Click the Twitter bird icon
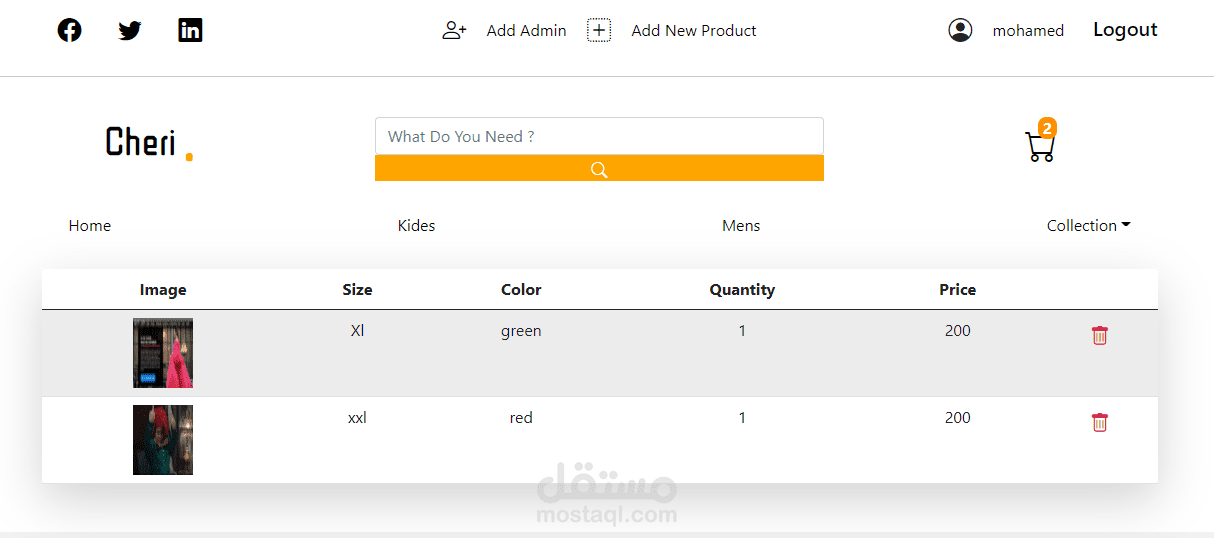 (x=130, y=30)
